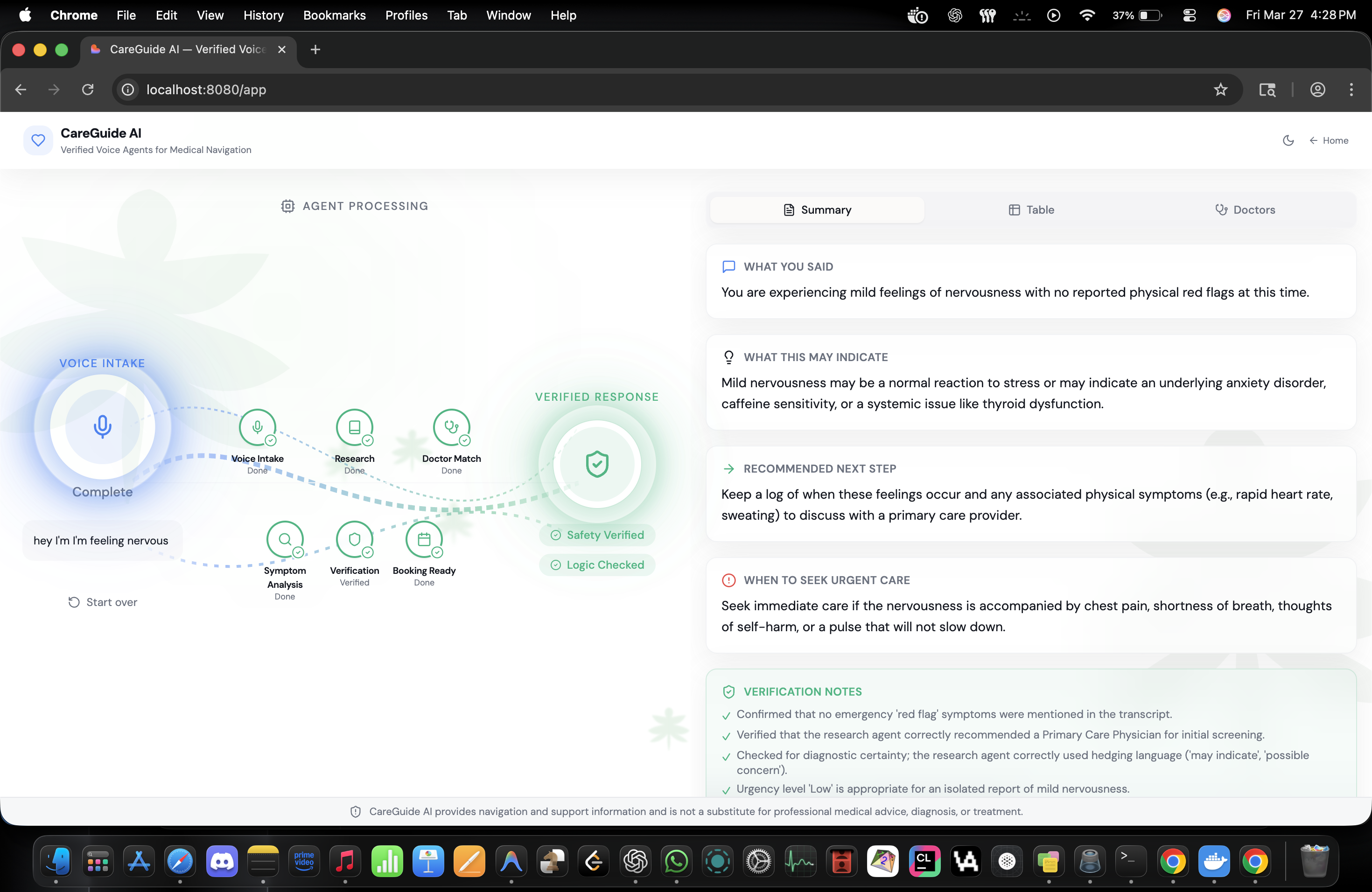Screen dimensions: 1372x892
Task: Click the Logic Checked badge
Action: 597,564
